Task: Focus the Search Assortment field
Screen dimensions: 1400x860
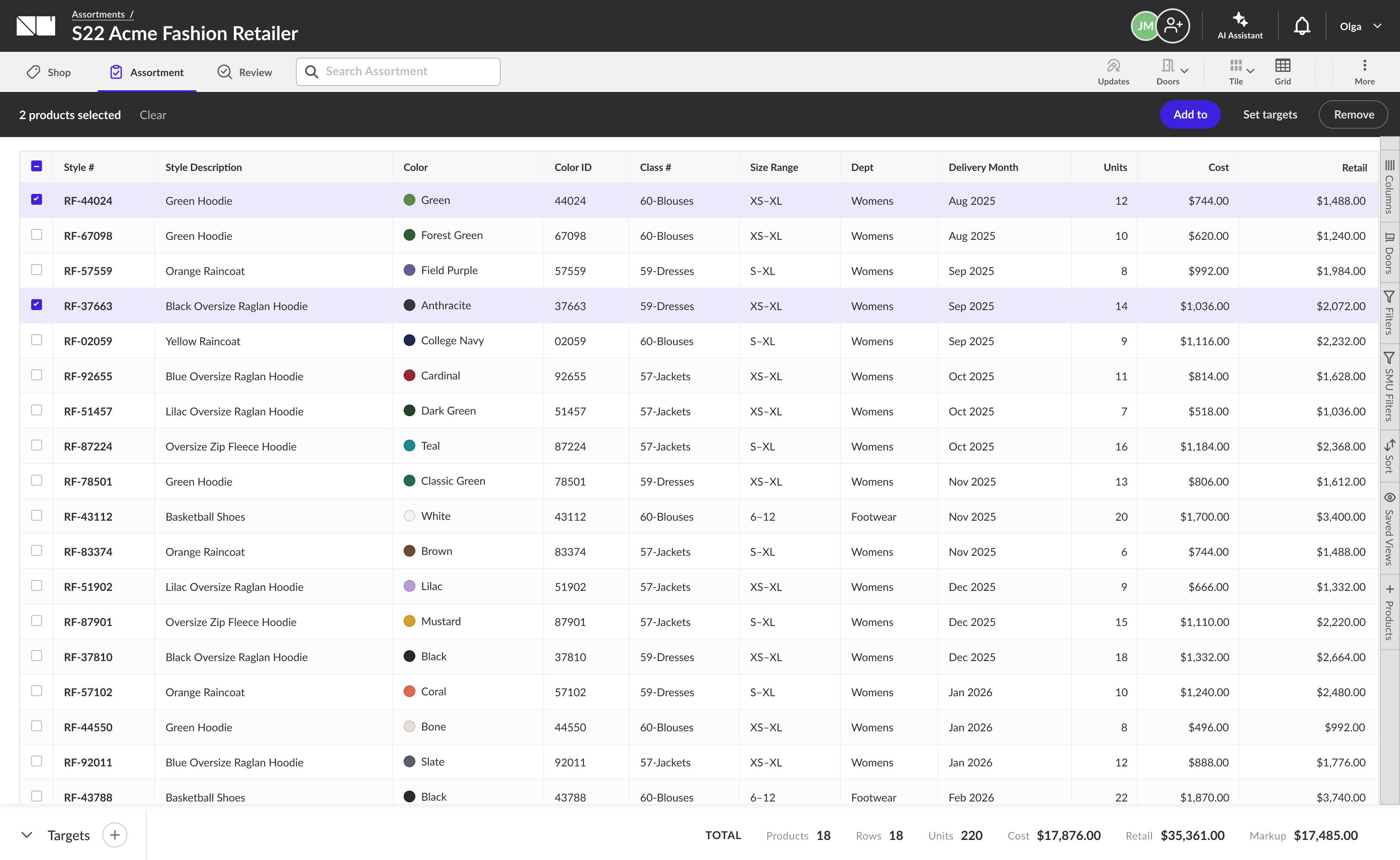Action: tap(398, 72)
